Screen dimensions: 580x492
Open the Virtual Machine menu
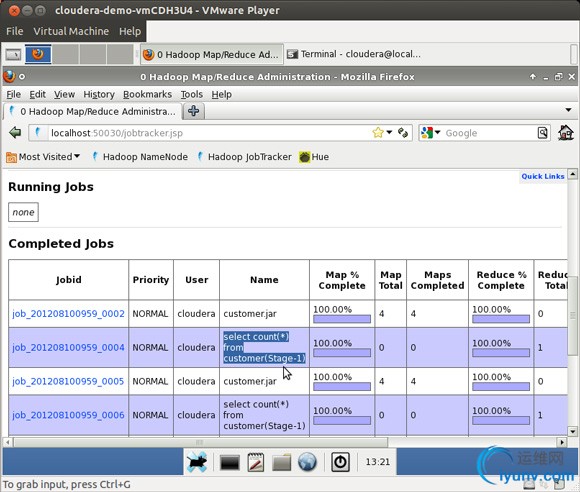(71, 31)
